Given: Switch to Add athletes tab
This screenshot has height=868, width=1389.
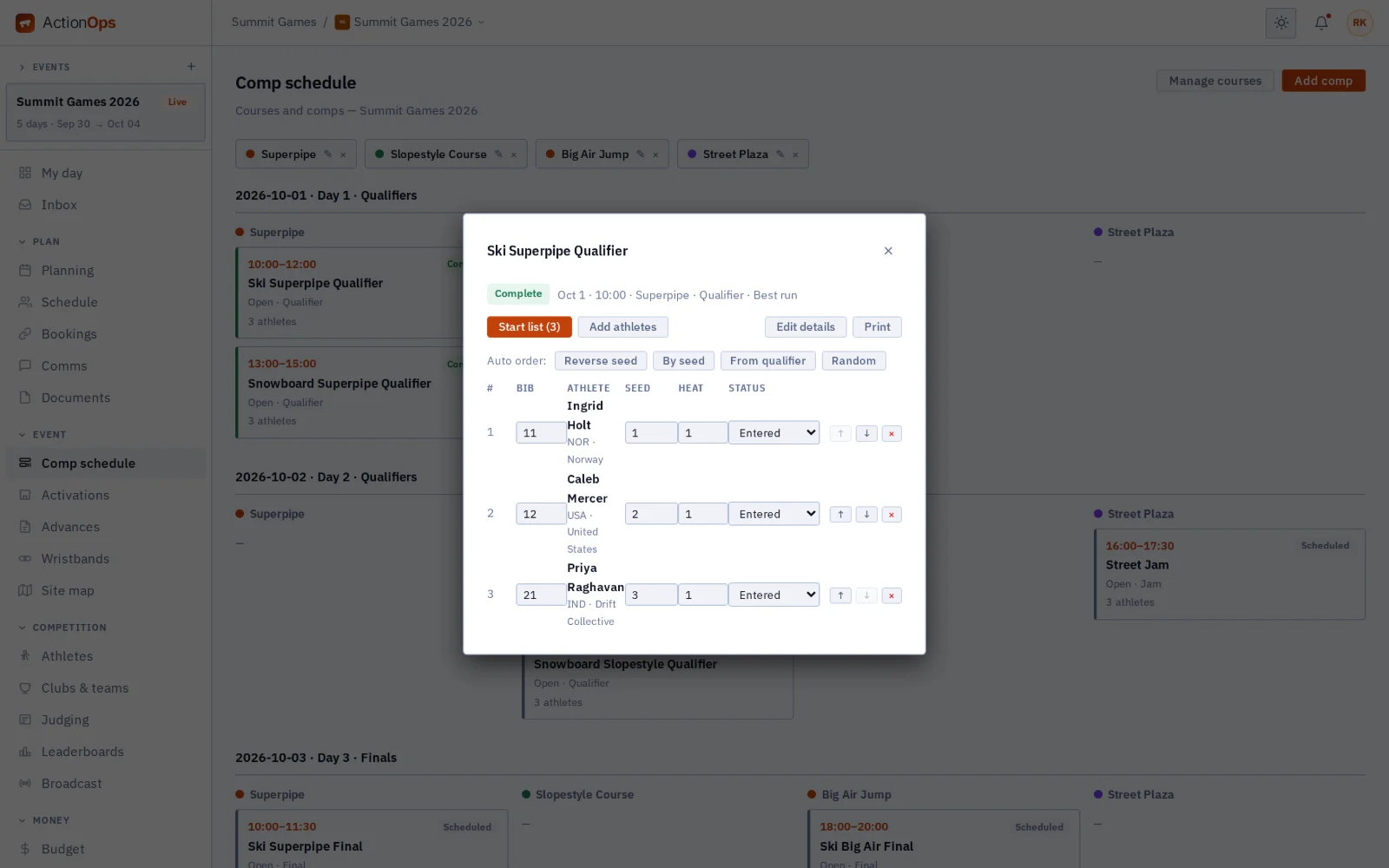Looking at the screenshot, I should tap(622, 327).
